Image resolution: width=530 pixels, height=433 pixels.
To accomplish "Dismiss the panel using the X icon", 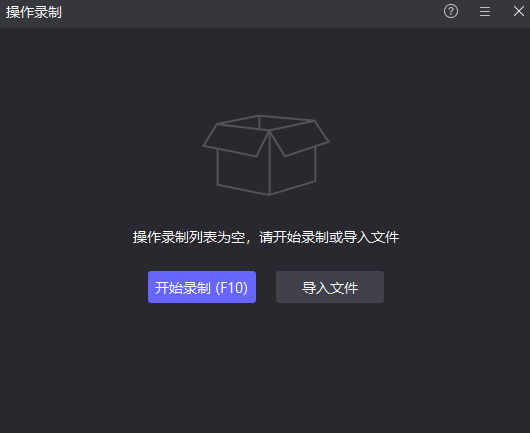I will tap(519, 11).
